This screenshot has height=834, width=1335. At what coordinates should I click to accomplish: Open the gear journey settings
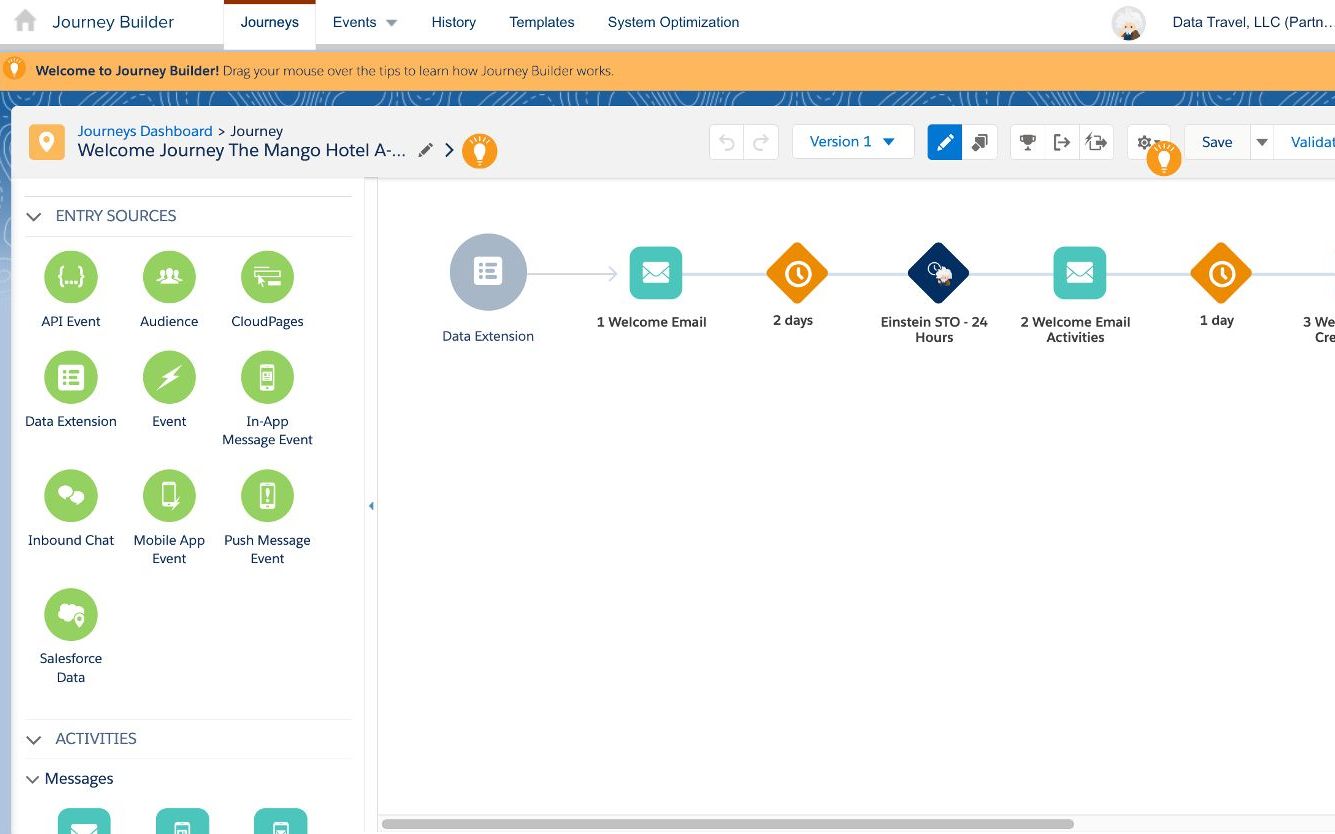coord(1143,140)
